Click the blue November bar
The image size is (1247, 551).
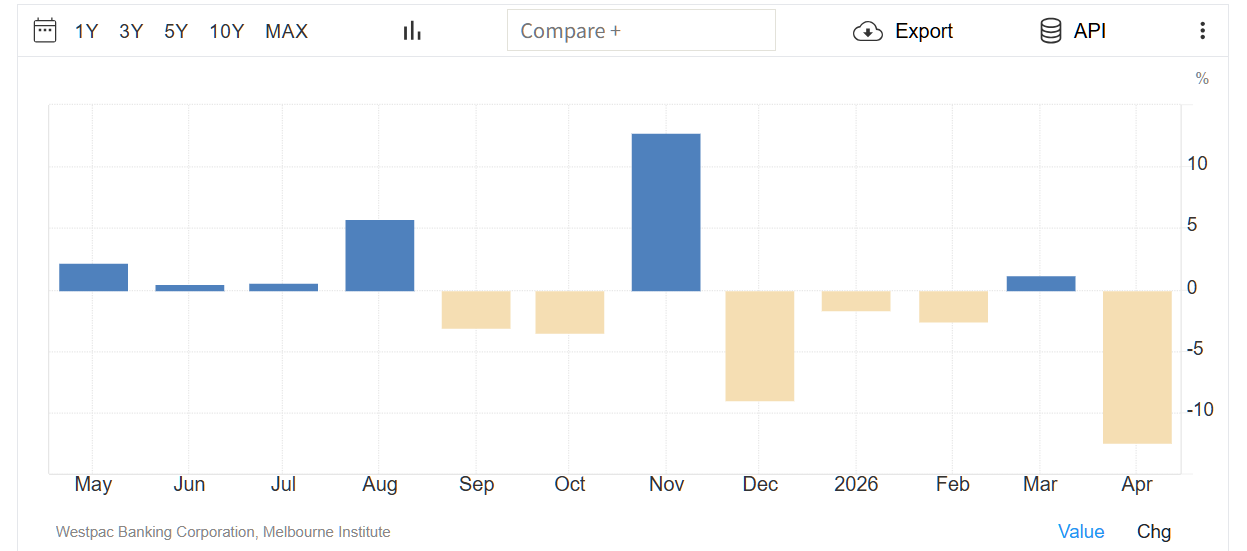coord(666,212)
